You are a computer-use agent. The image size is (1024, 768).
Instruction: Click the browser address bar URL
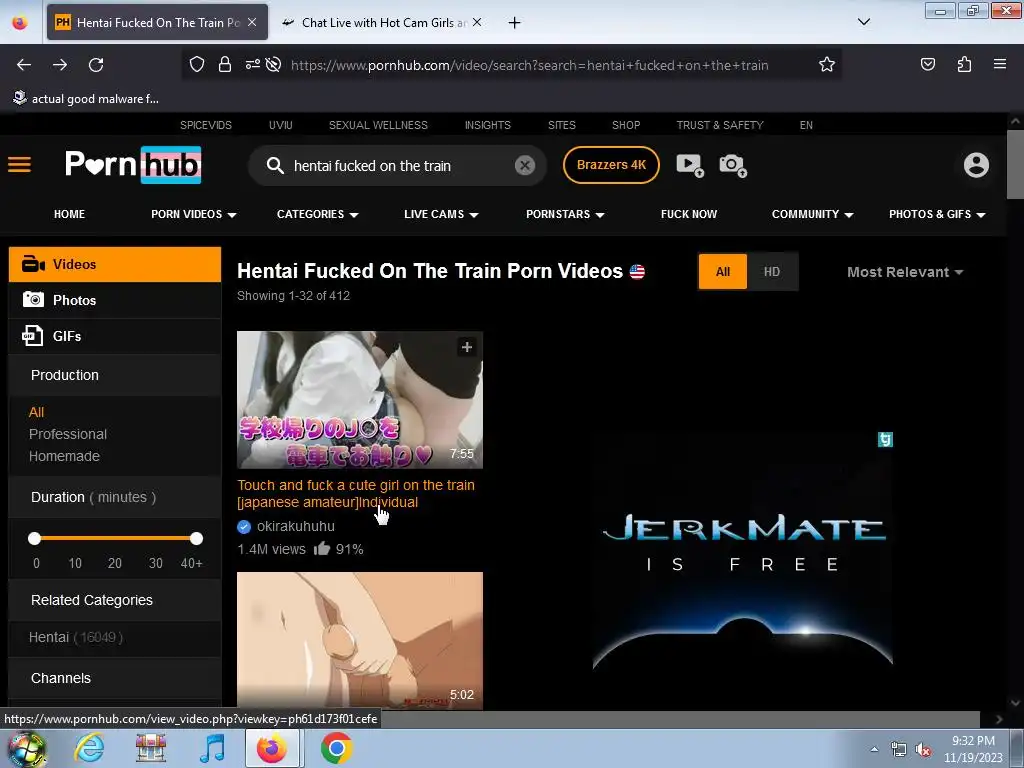[529, 65]
